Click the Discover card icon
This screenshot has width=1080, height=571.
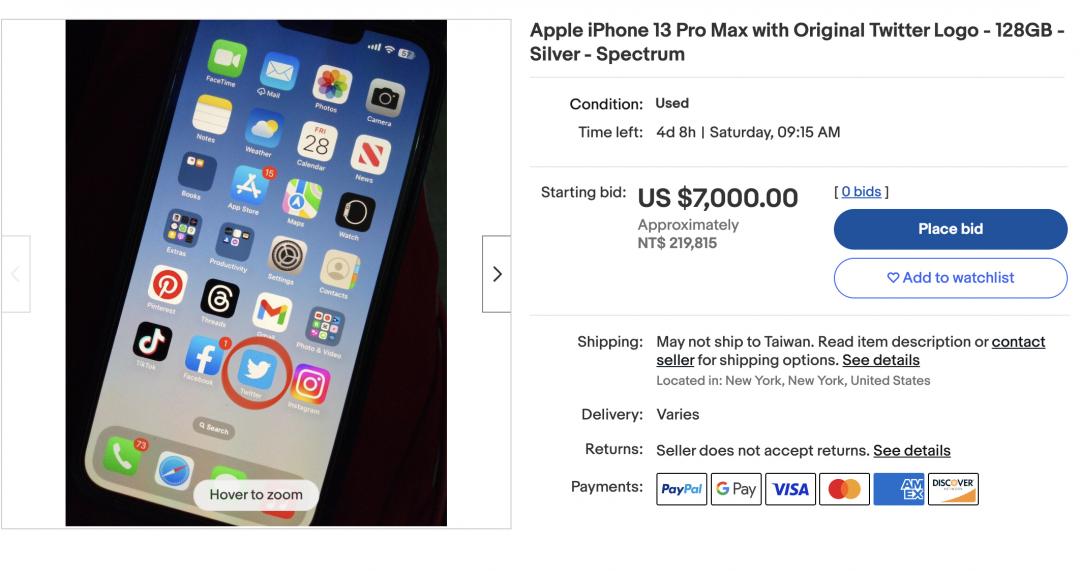pos(953,489)
